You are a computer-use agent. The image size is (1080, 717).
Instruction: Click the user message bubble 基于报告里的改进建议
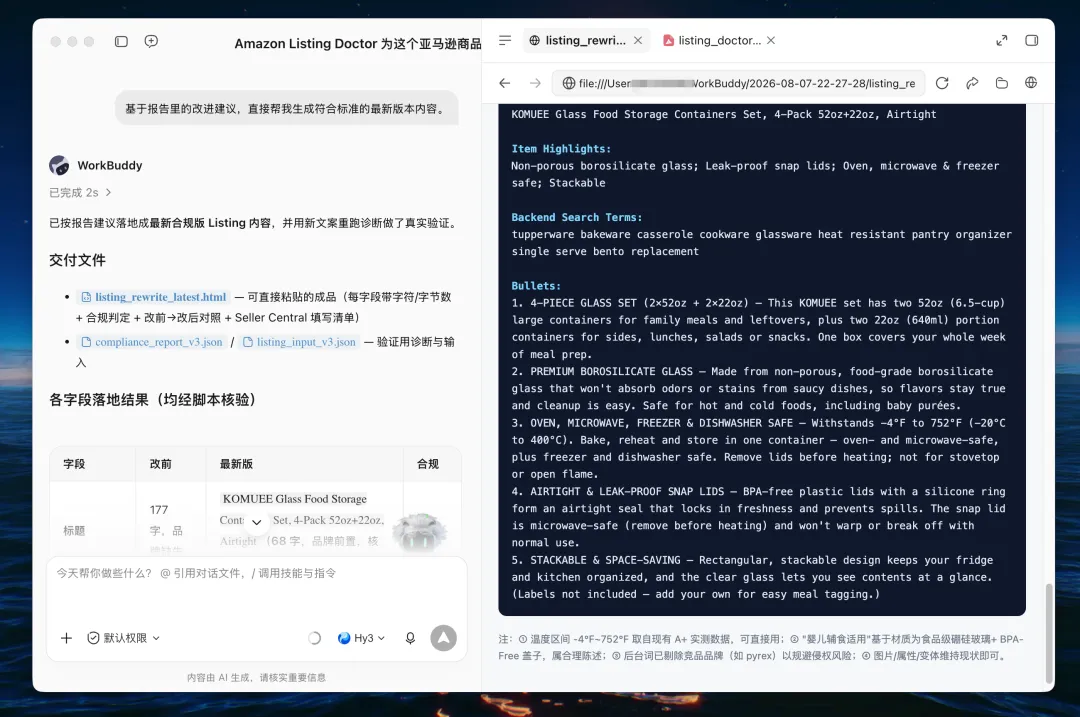point(287,109)
